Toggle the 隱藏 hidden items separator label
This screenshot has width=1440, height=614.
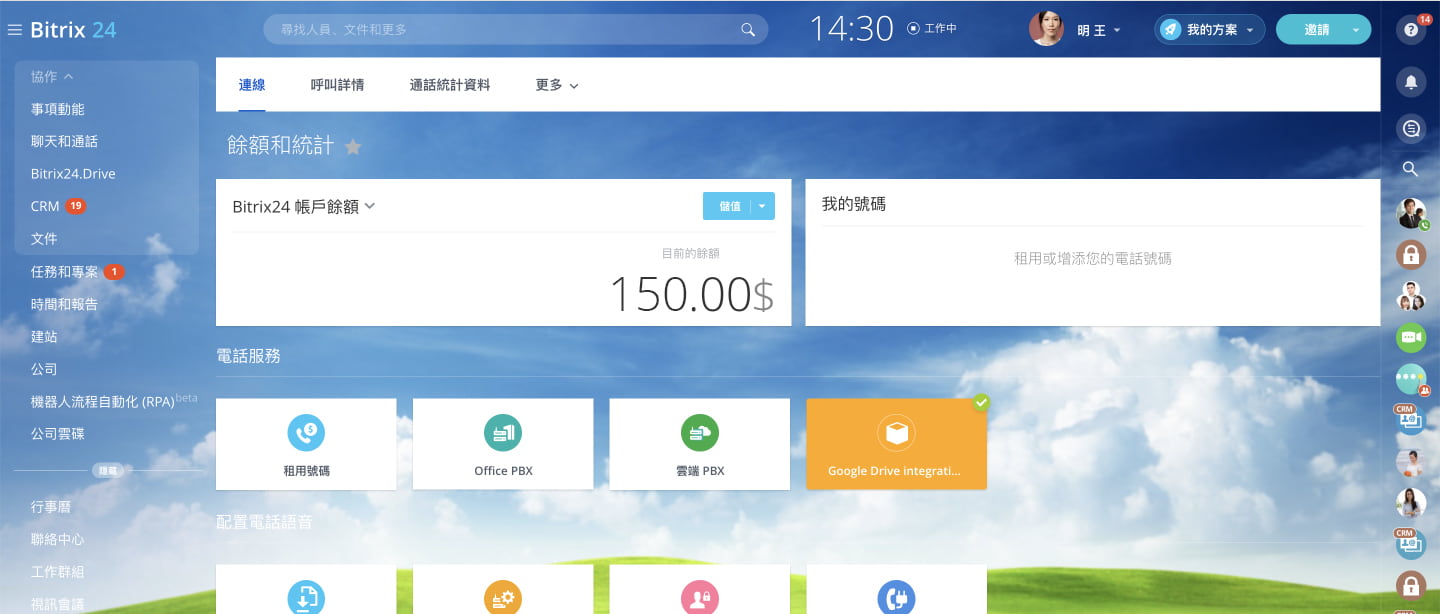pos(107,470)
